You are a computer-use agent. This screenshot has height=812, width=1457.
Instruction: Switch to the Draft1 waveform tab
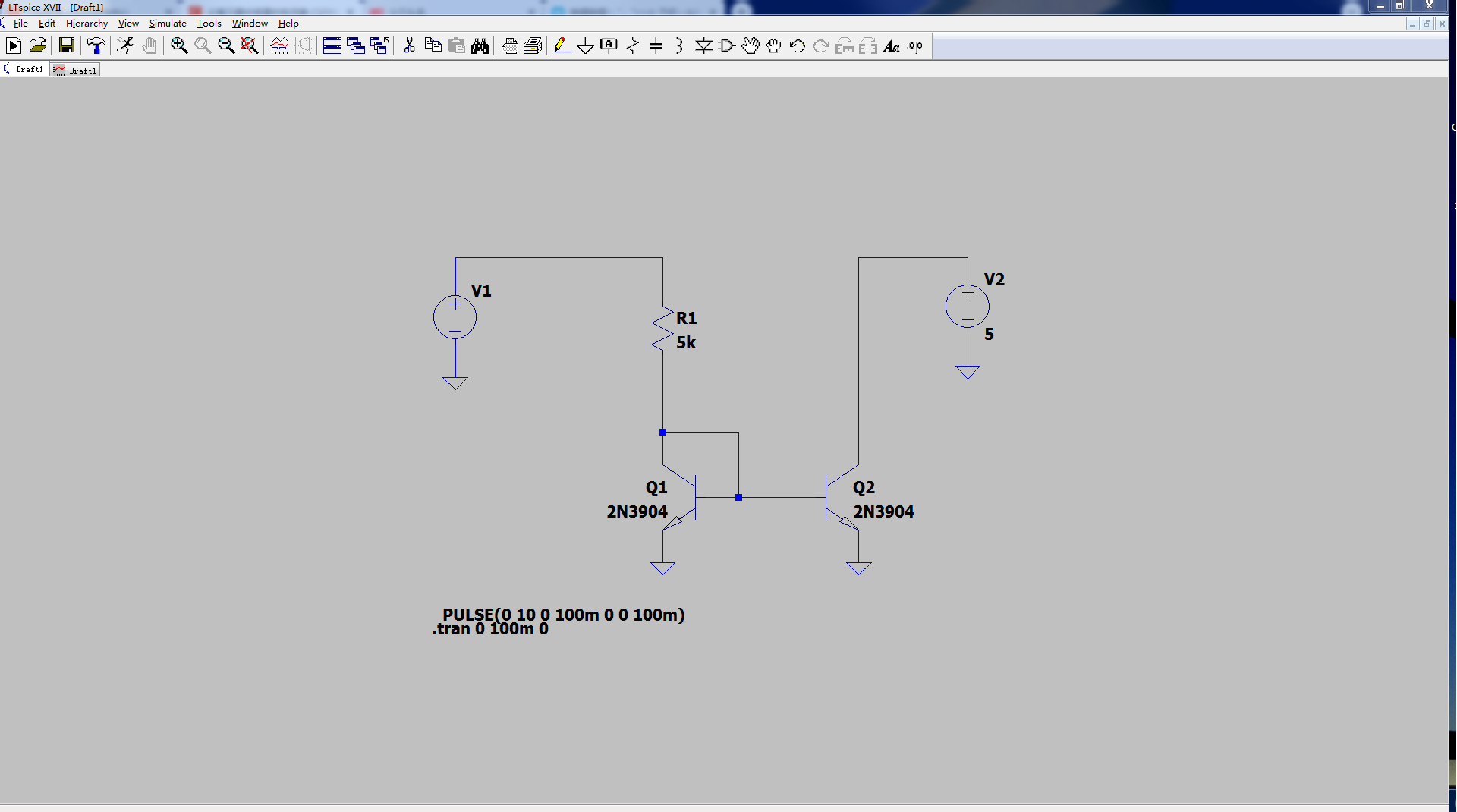pyautogui.click(x=76, y=70)
